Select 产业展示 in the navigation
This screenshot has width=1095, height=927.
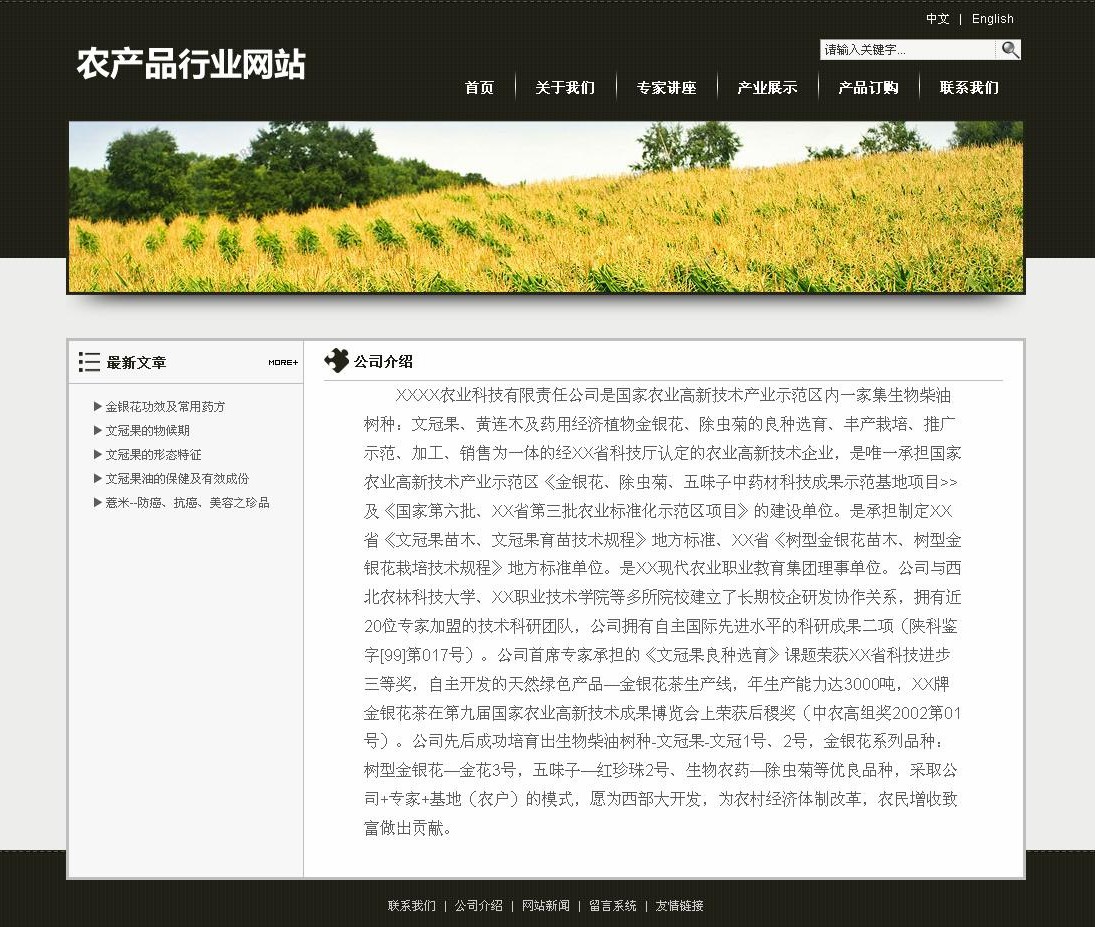[x=767, y=88]
